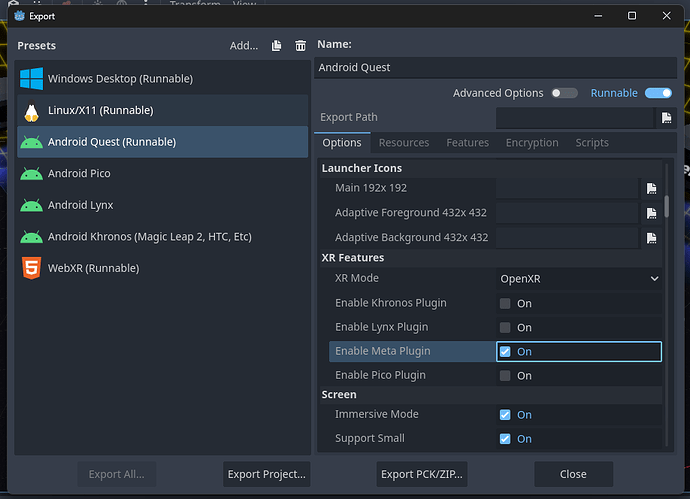Click the Adaptive Background path field

click(x=568, y=238)
